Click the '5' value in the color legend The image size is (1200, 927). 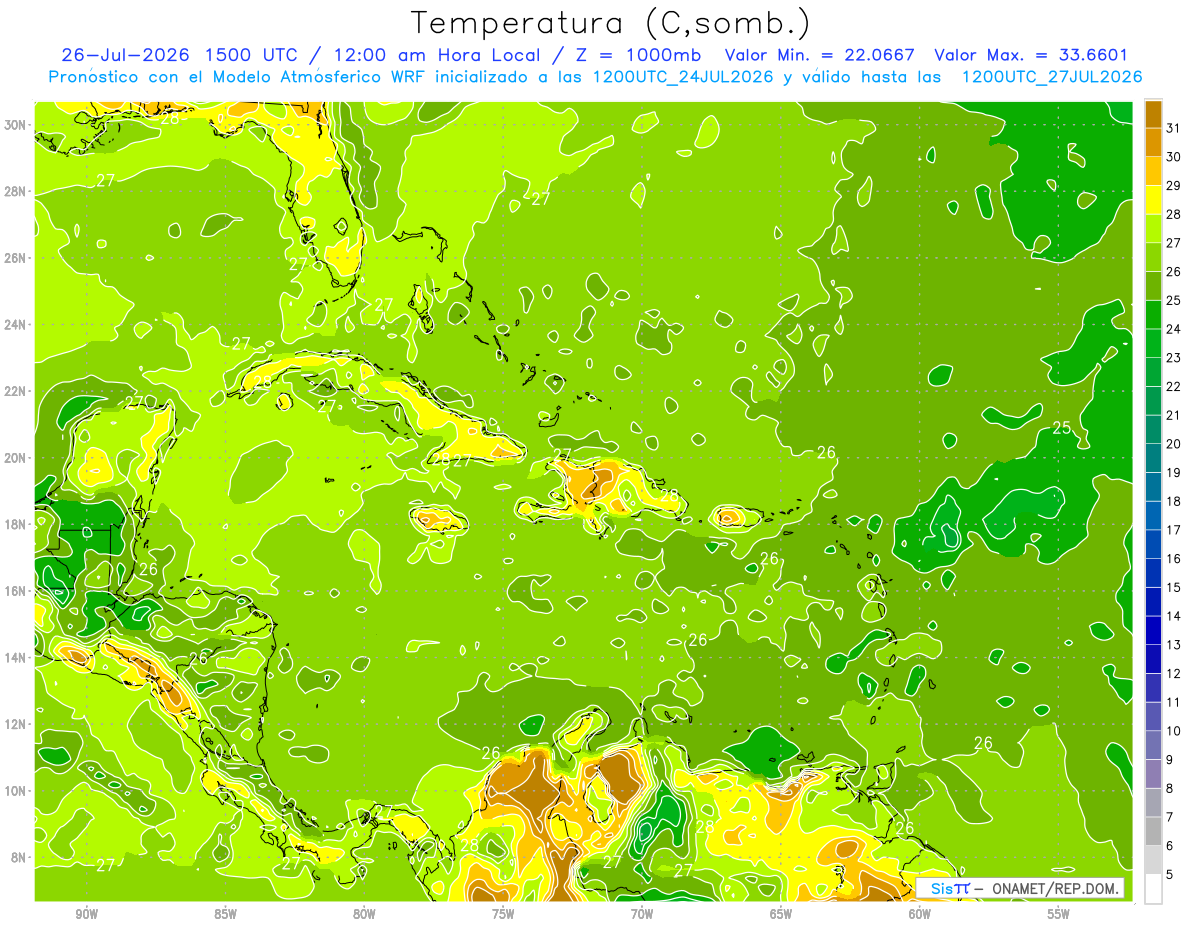(x=1170, y=874)
